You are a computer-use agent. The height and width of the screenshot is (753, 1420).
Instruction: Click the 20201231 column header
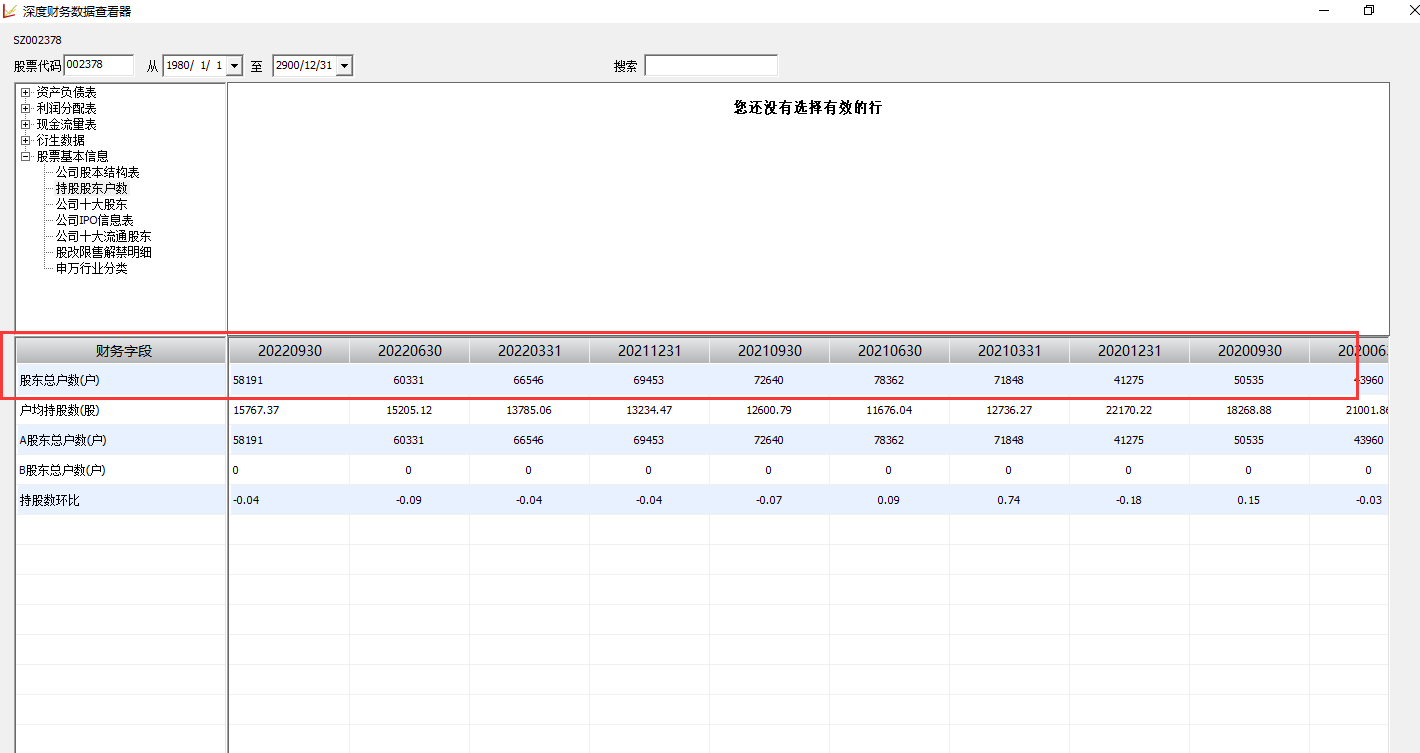[1129, 351]
